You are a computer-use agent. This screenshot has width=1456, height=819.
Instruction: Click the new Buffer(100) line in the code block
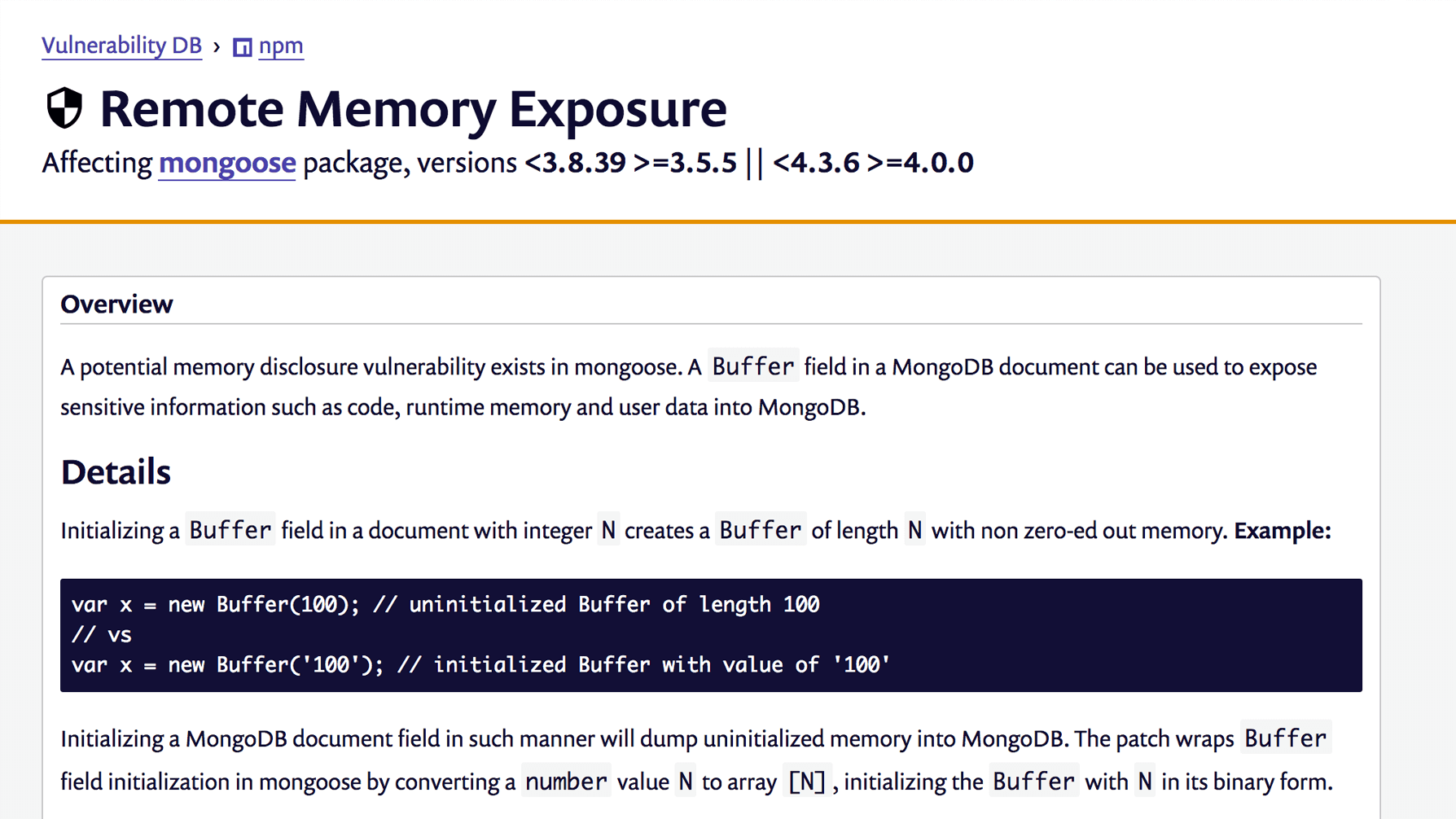445,604
